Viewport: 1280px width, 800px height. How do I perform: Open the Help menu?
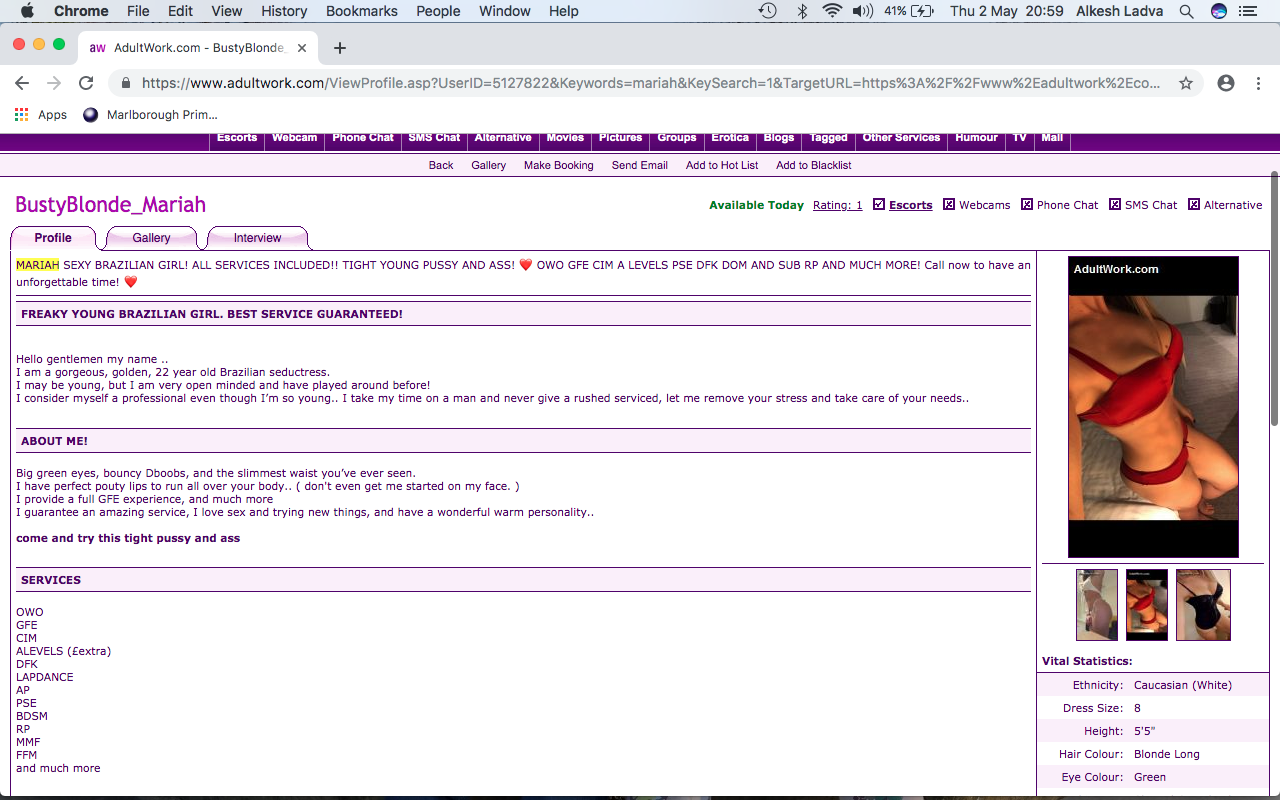[x=564, y=11]
